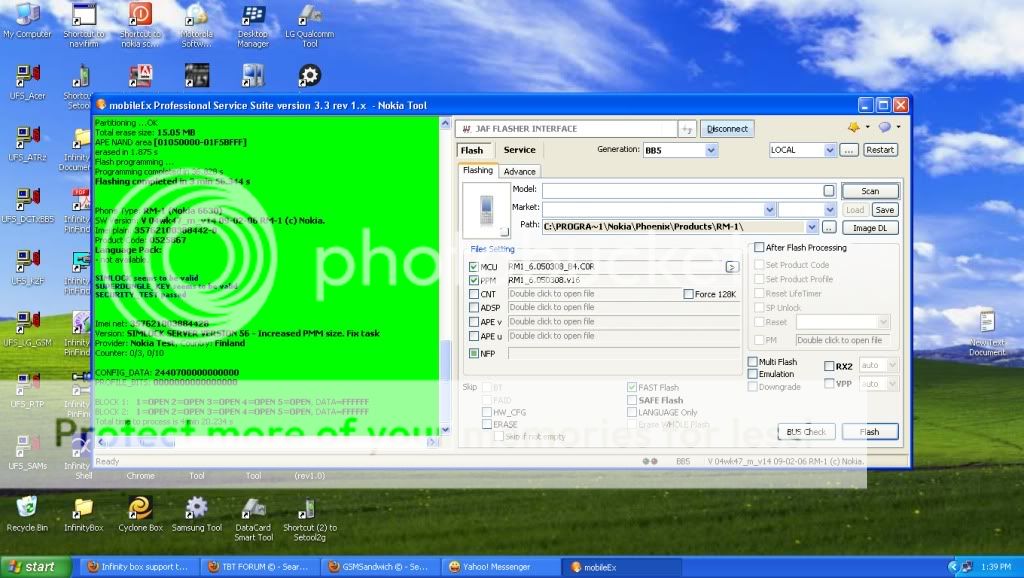
Task: Click the log panel's scroll-up arrow
Action: pyautogui.click(x=445, y=123)
